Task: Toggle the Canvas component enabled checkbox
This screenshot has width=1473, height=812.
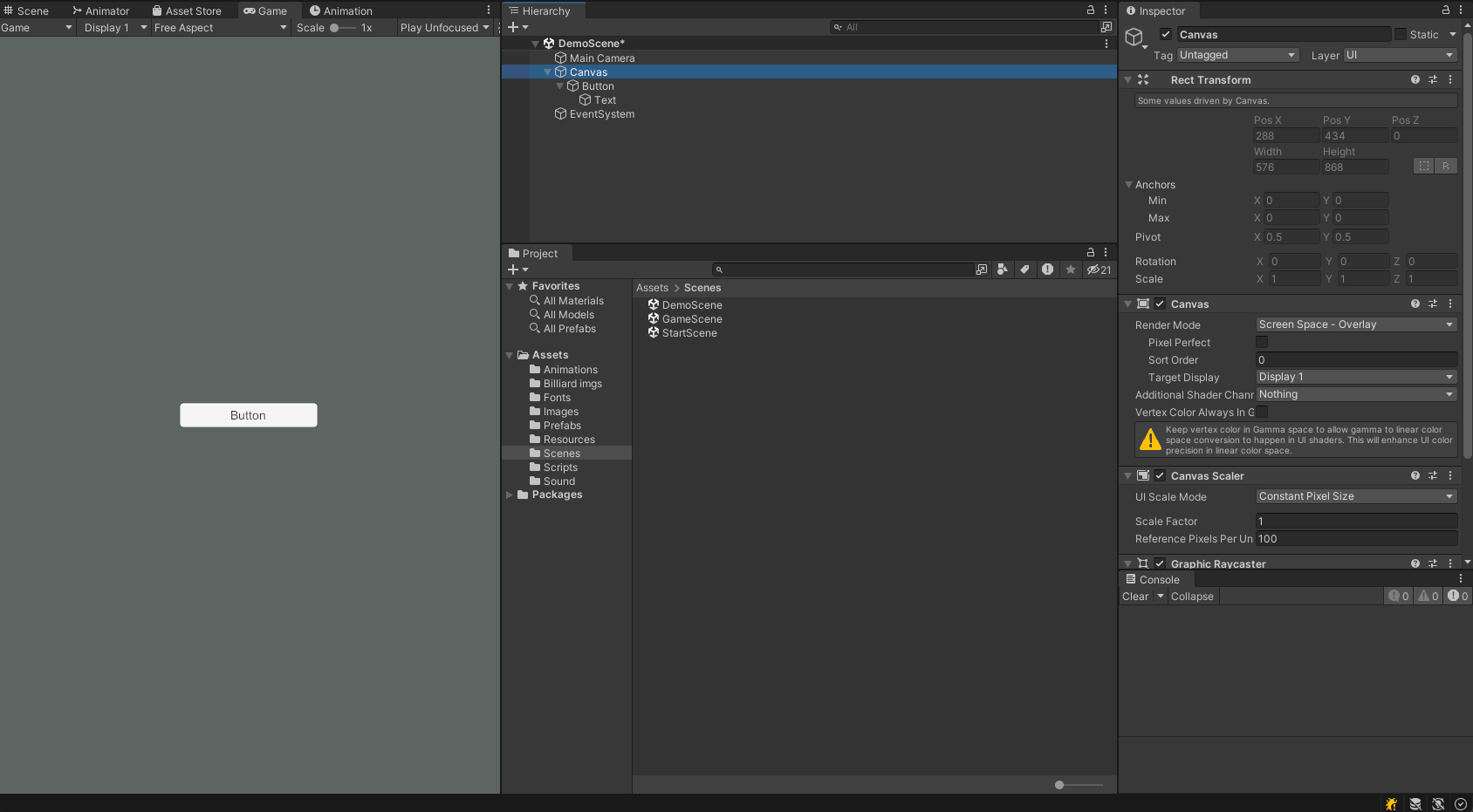Action: coord(1160,304)
